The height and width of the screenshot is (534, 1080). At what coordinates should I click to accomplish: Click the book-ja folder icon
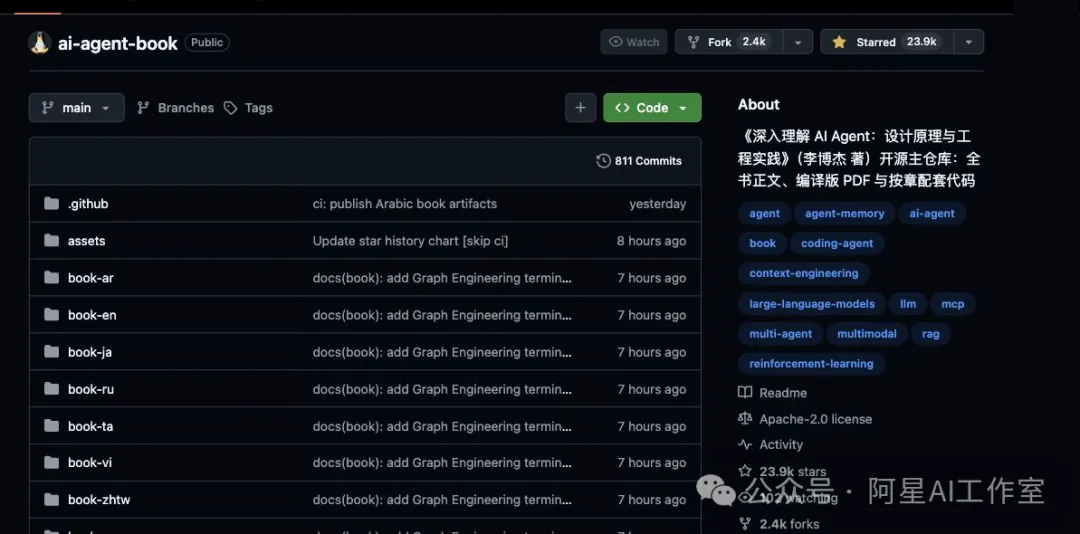tap(51, 352)
